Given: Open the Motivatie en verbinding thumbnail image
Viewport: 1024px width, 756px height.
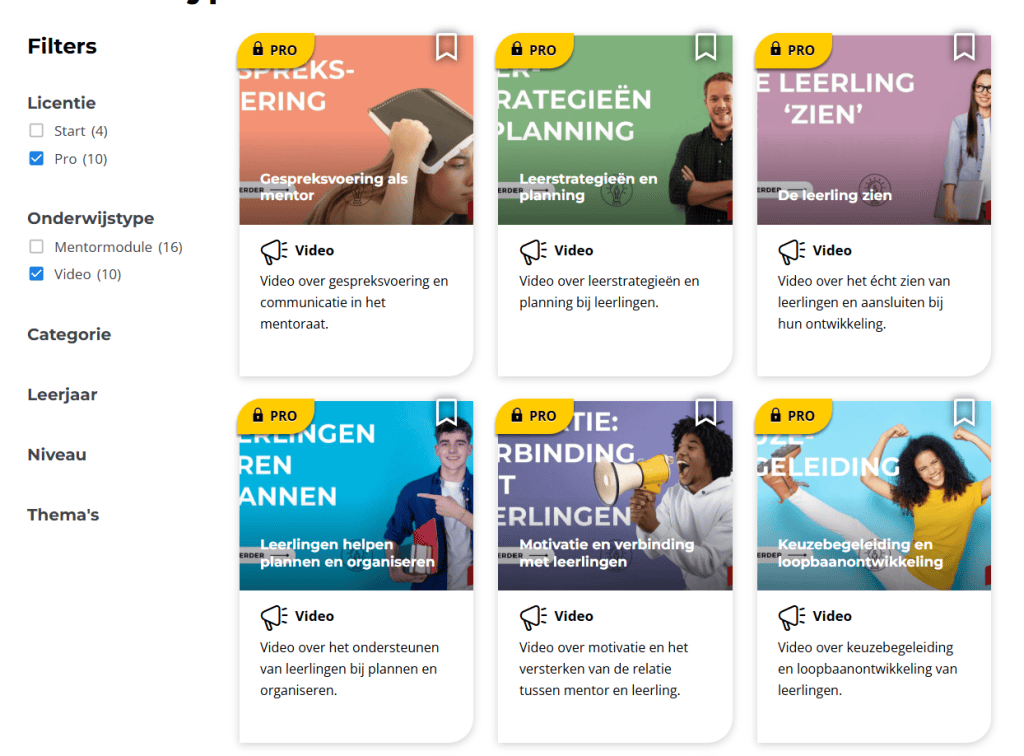Looking at the screenshot, I should (x=614, y=495).
